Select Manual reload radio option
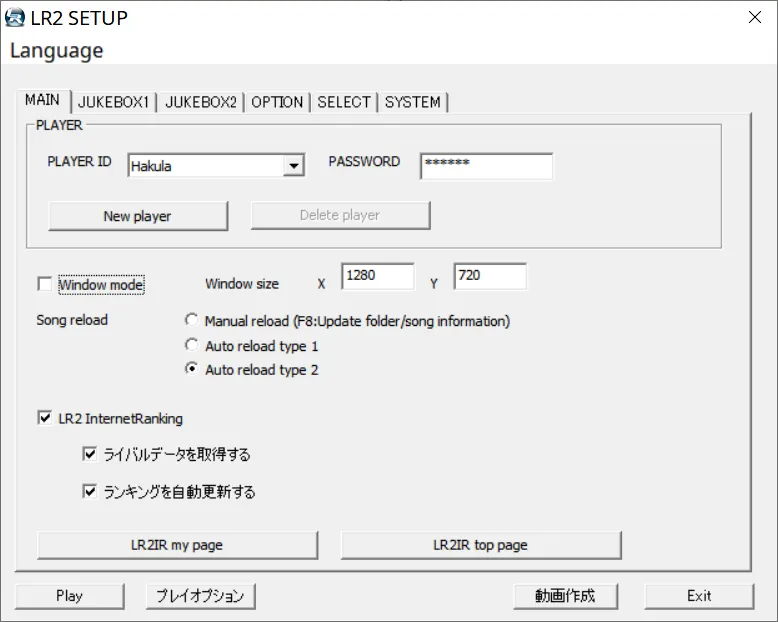This screenshot has height=622, width=778. [192, 320]
